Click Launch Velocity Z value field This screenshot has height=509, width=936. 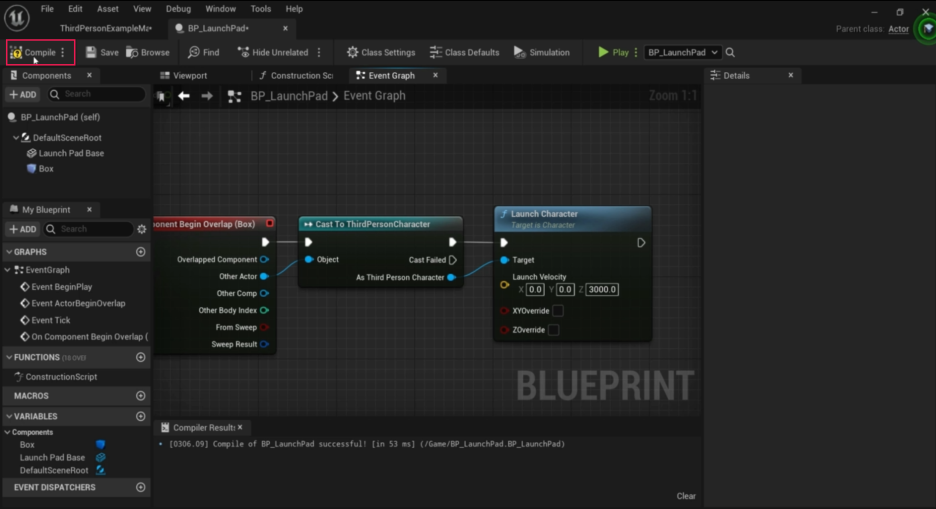(x=602, y=290)
